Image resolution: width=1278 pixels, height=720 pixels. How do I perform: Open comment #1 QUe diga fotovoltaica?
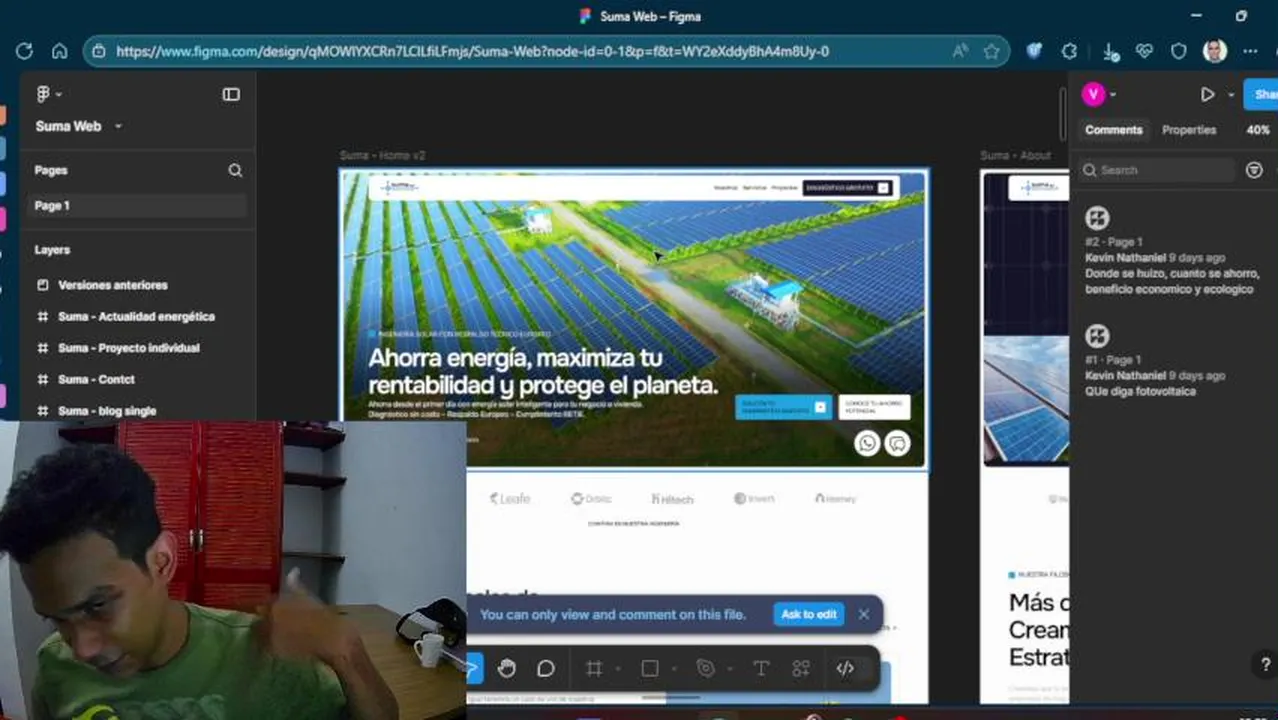(x=1172, y=362)
